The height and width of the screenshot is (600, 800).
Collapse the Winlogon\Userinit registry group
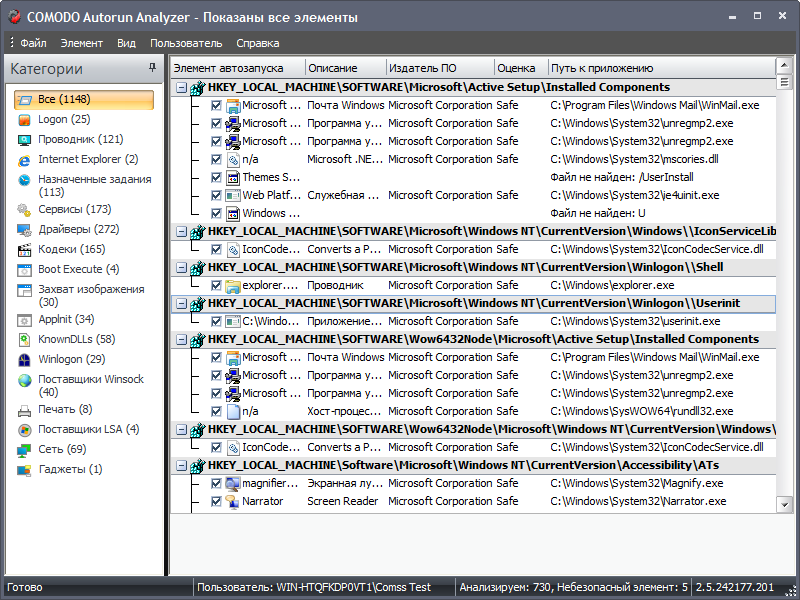click(181, 304)
